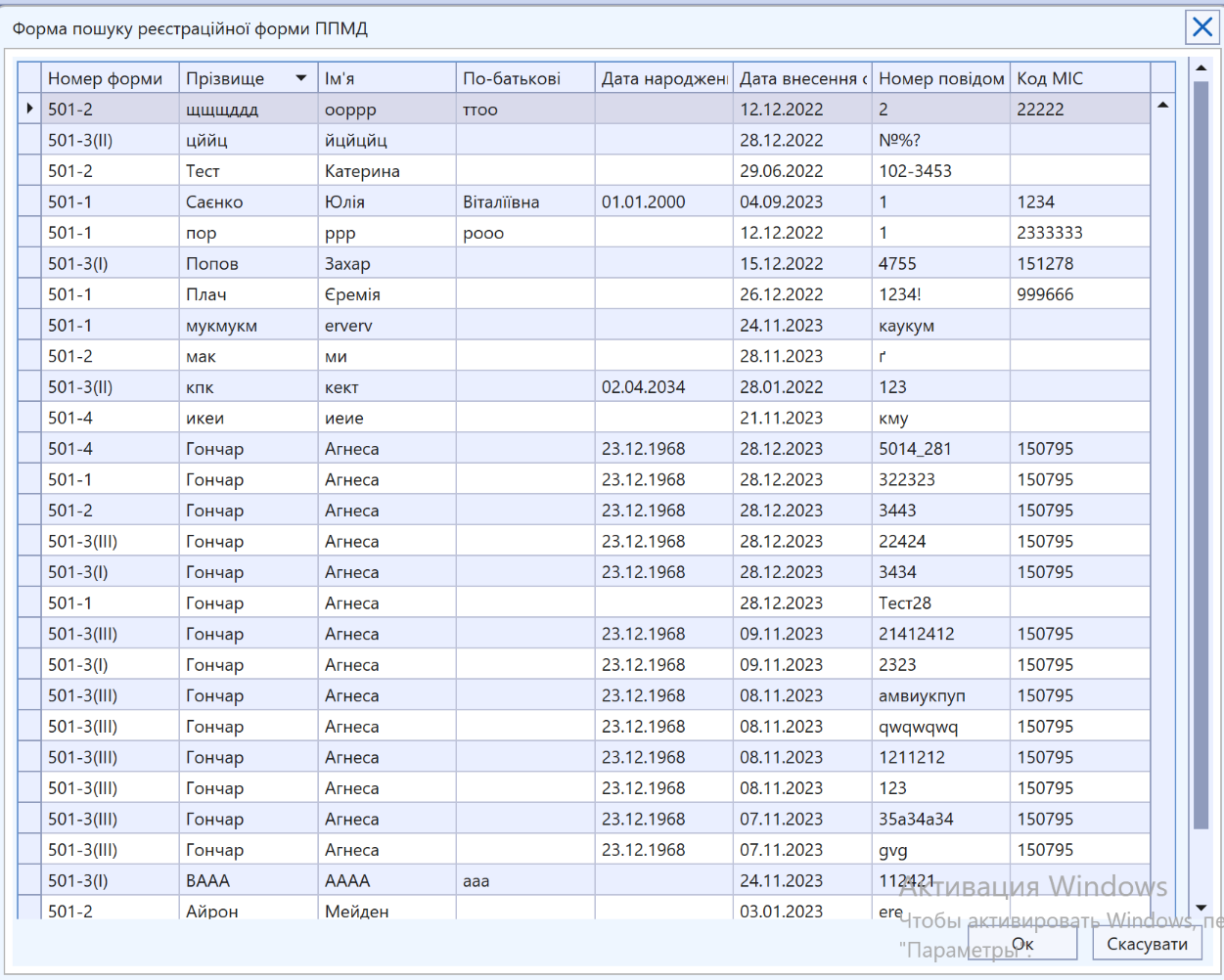Click the Номер повідом column header
Image resolution: width=1224 pixels, height=980 pixels.
941,78
